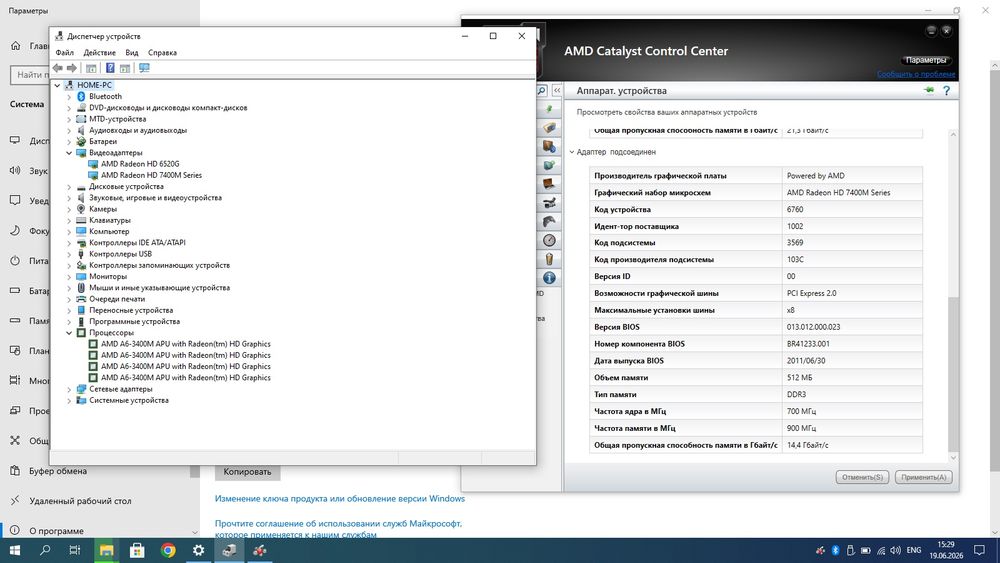Click the scan for hardware changes monitor icon

tap(144, 68)
